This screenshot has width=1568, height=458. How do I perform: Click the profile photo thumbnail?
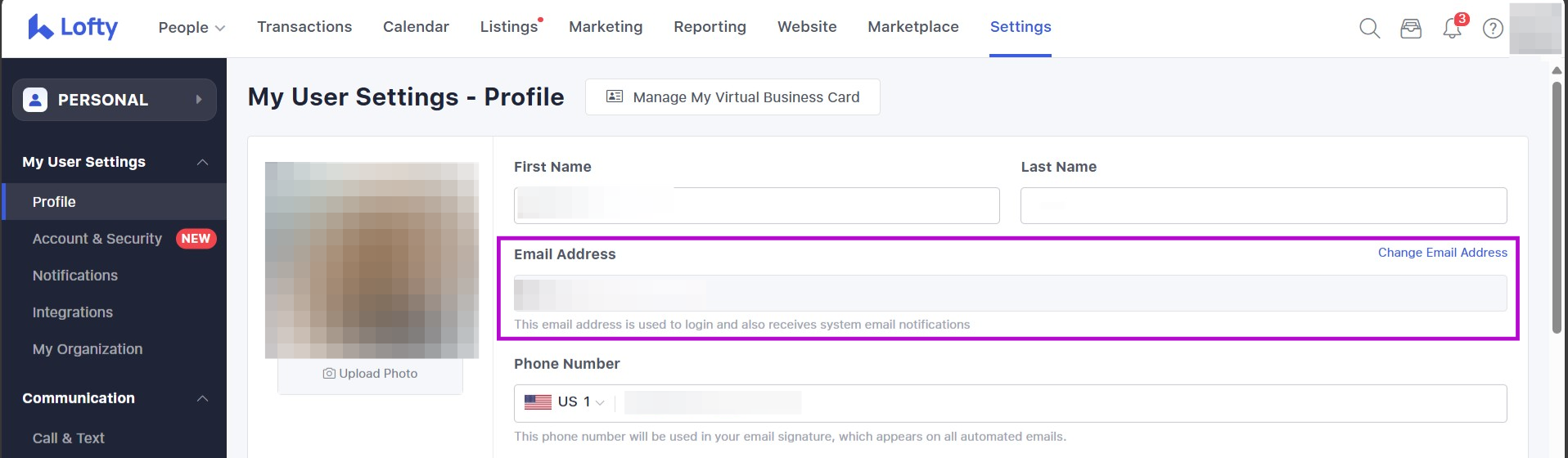coord(372,260)
